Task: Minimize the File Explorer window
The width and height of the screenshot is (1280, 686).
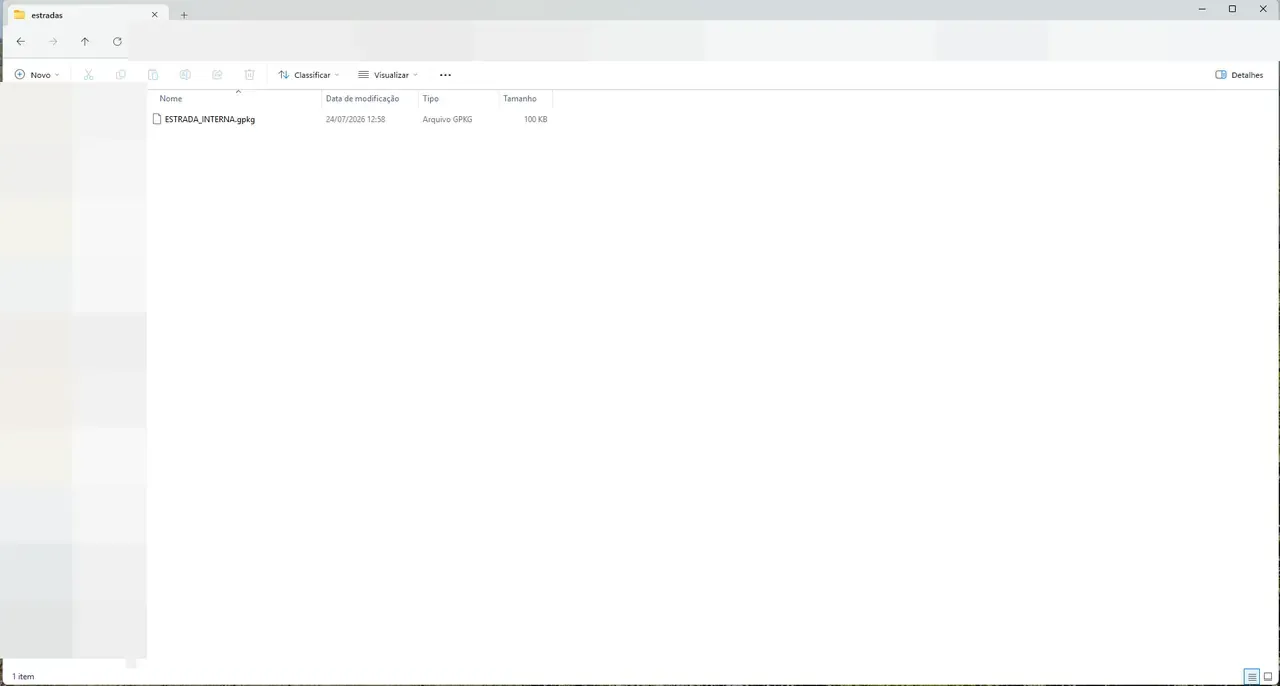Action: click(1201, 9)
